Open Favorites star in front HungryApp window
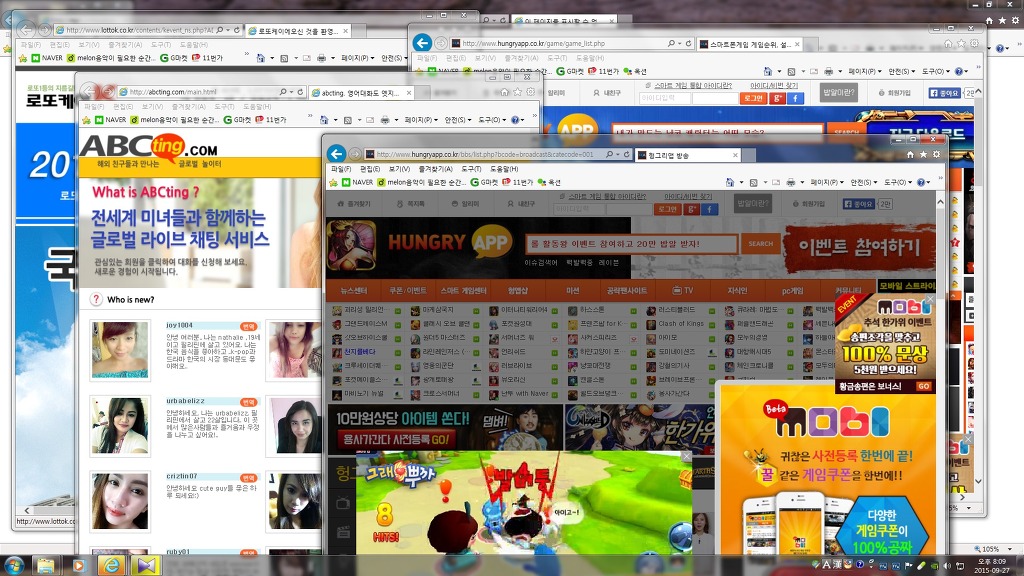The height and width of the screenshot is (576, 1024). click(923, 154)
